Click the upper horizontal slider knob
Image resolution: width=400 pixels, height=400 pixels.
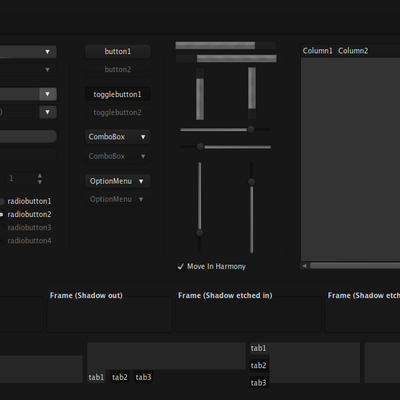pyautogui.click(x=251, y=129)
